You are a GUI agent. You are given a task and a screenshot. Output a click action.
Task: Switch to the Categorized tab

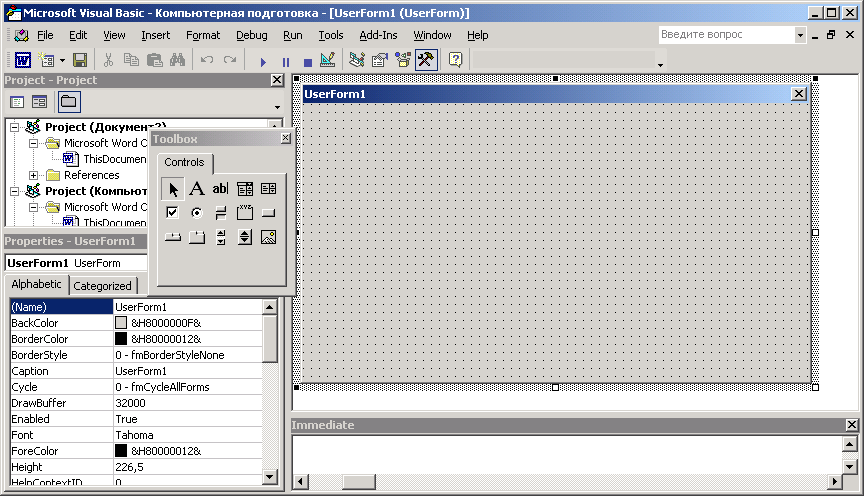point(102,286)
